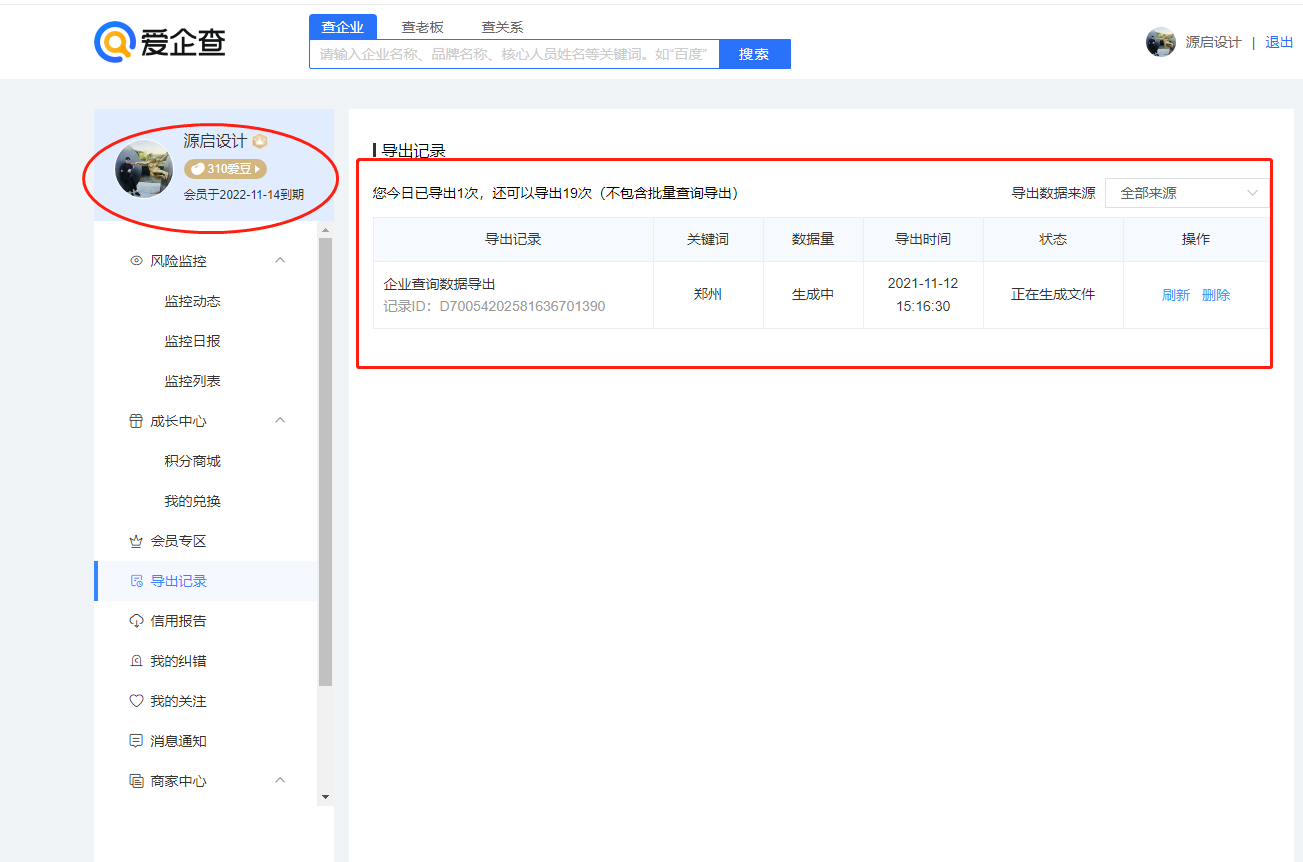The image size is (1303, 862).
Task: Click the 刷新 link in export row
Action: tap(1175, 295)
